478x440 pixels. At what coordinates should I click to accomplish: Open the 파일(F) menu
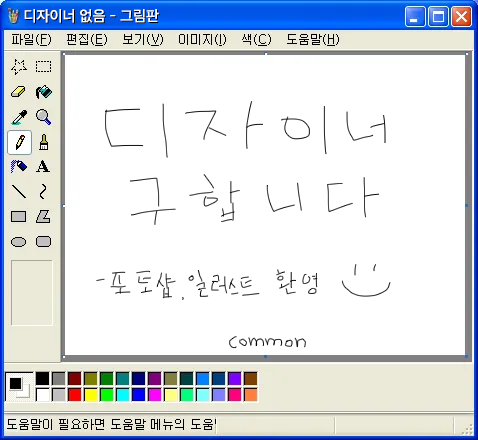31,40
